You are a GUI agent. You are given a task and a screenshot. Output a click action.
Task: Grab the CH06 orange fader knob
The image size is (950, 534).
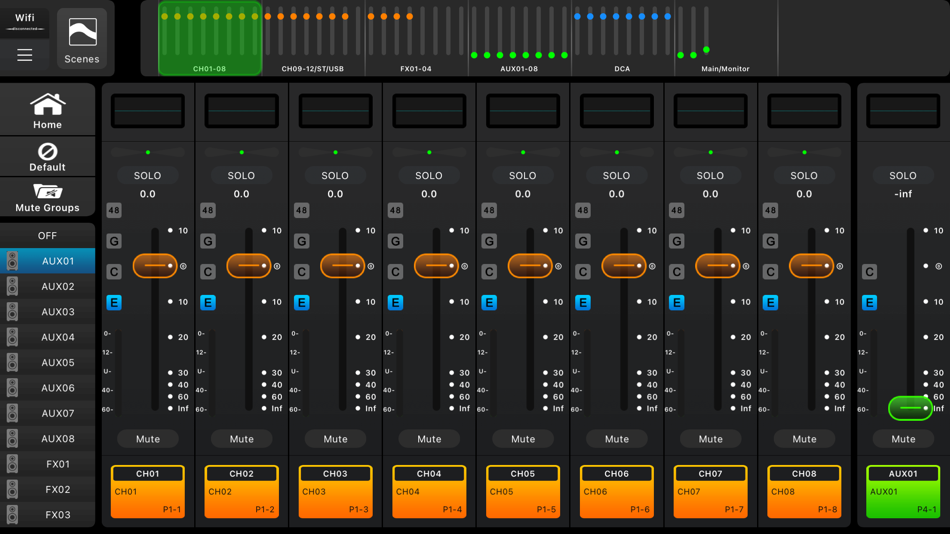click(624, 265)
